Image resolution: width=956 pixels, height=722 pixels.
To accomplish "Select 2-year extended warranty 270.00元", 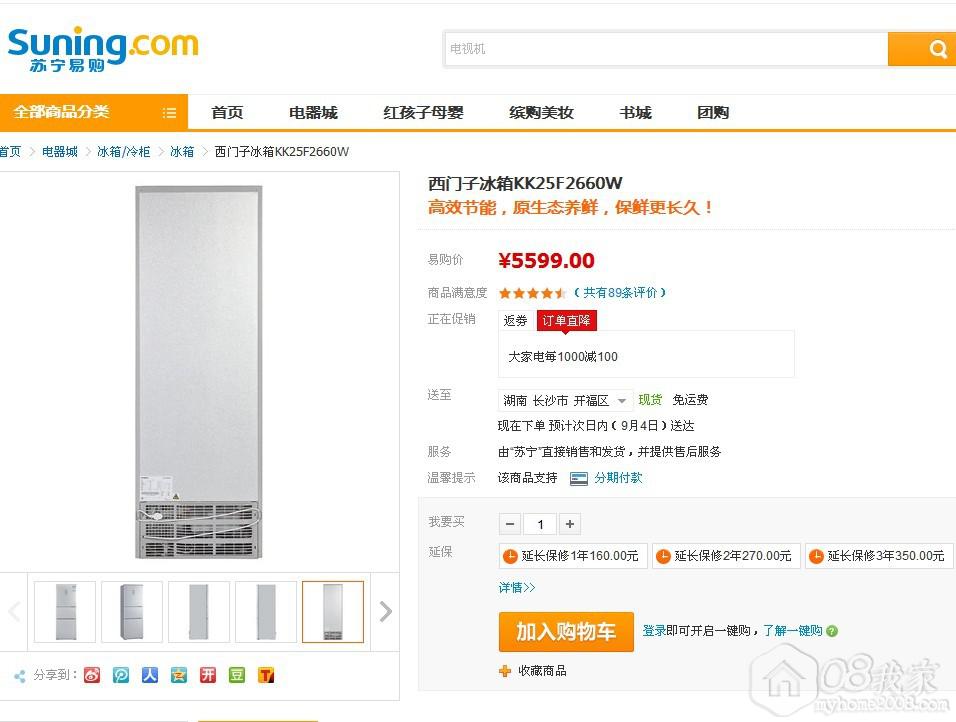I will point(725,556).
